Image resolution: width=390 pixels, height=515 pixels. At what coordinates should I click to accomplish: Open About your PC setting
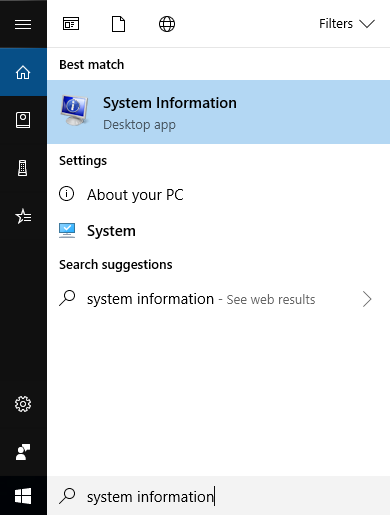point(219,194)
